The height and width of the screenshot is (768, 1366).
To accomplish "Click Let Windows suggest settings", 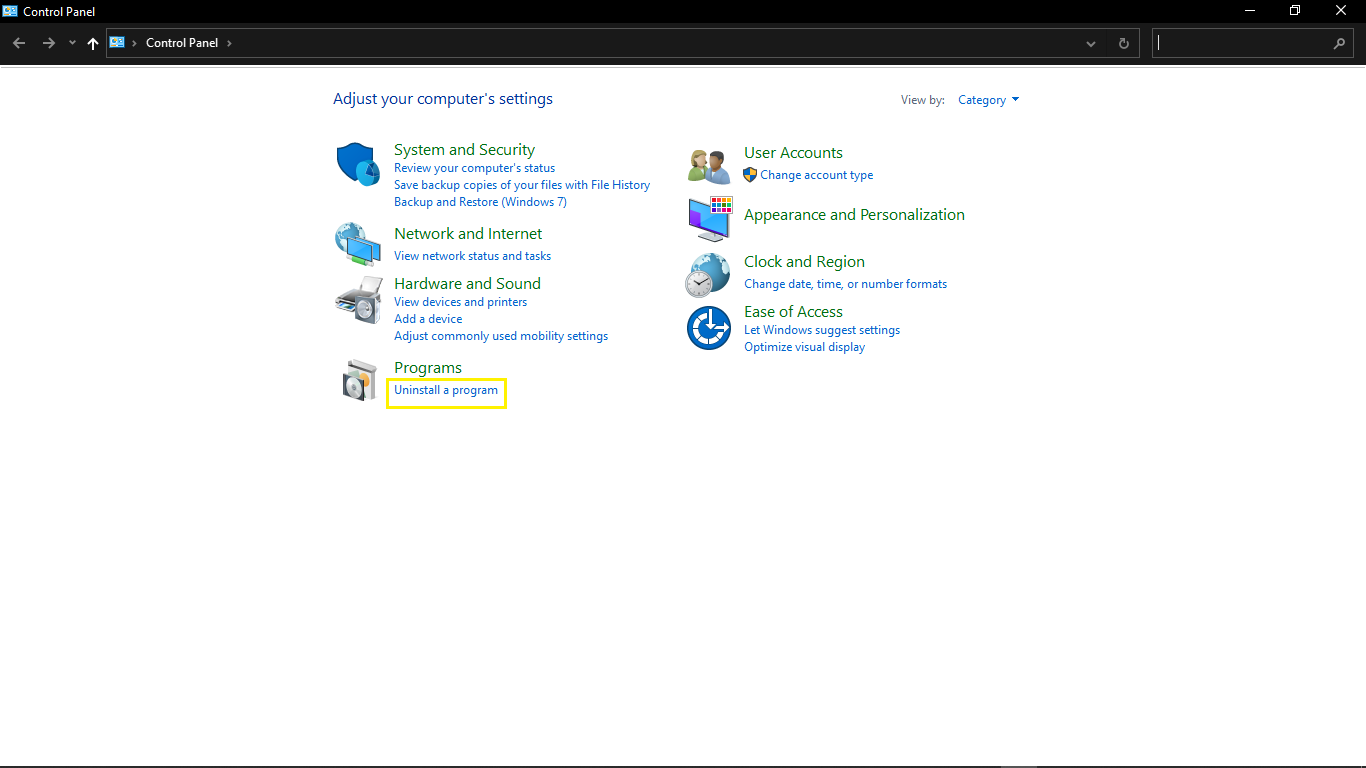I will point(822,330).
